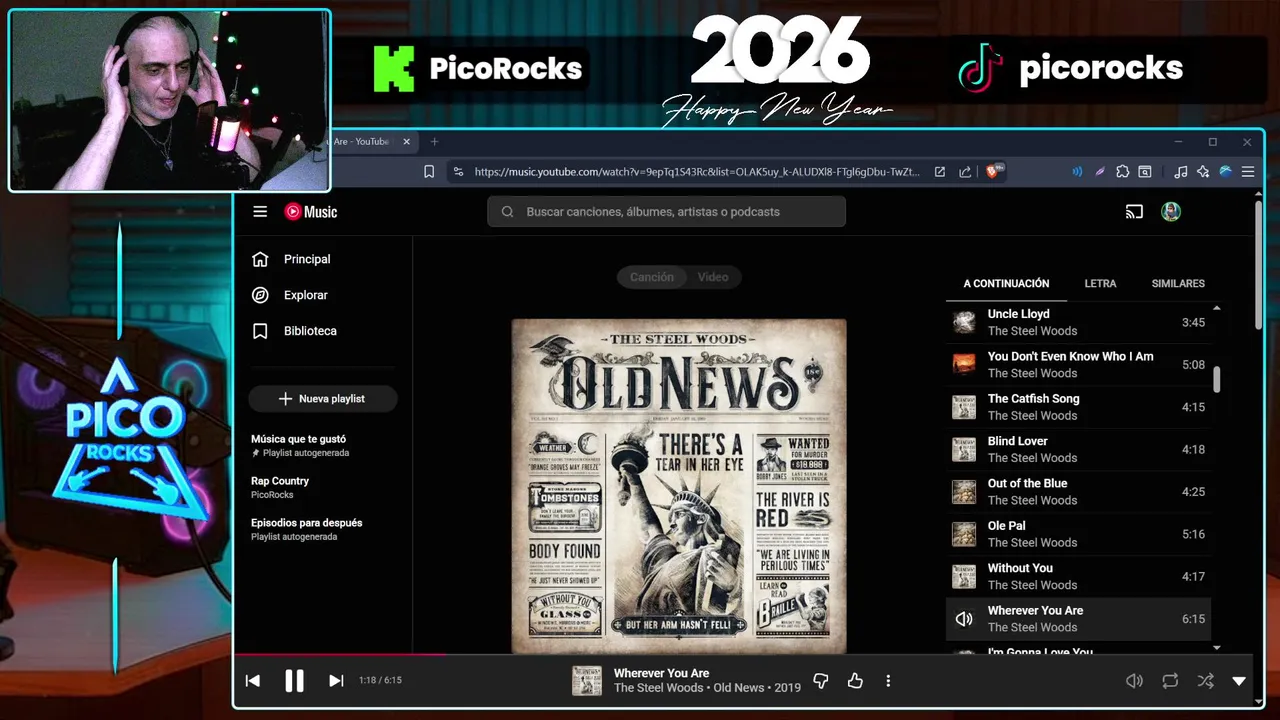Open the hamburger guide menu beside Music logo
Image resolution: width=1280 pixels, height=720 pixels.
(x=260, y=212)
